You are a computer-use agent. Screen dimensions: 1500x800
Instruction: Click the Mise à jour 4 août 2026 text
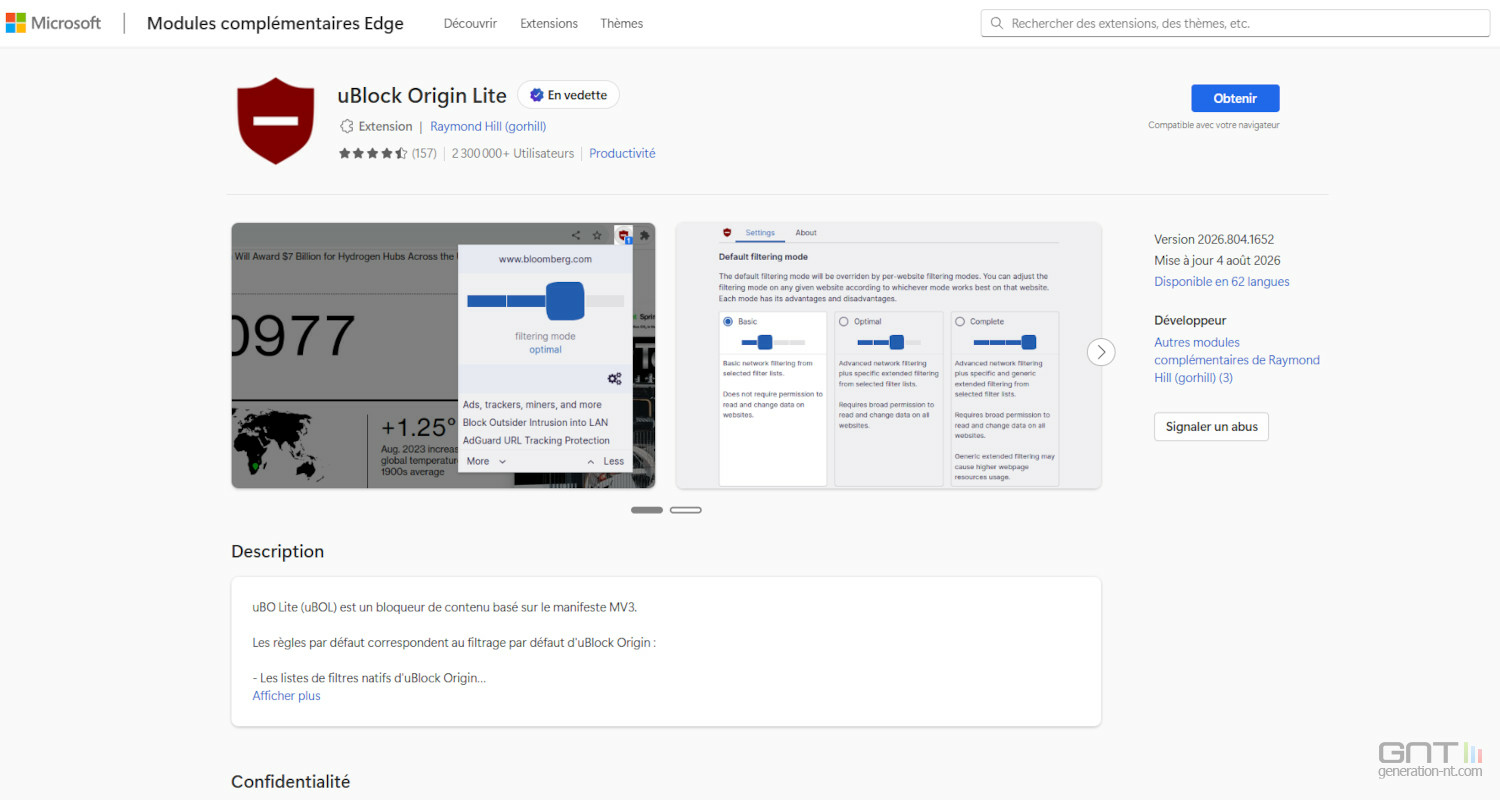[1217, 261]
